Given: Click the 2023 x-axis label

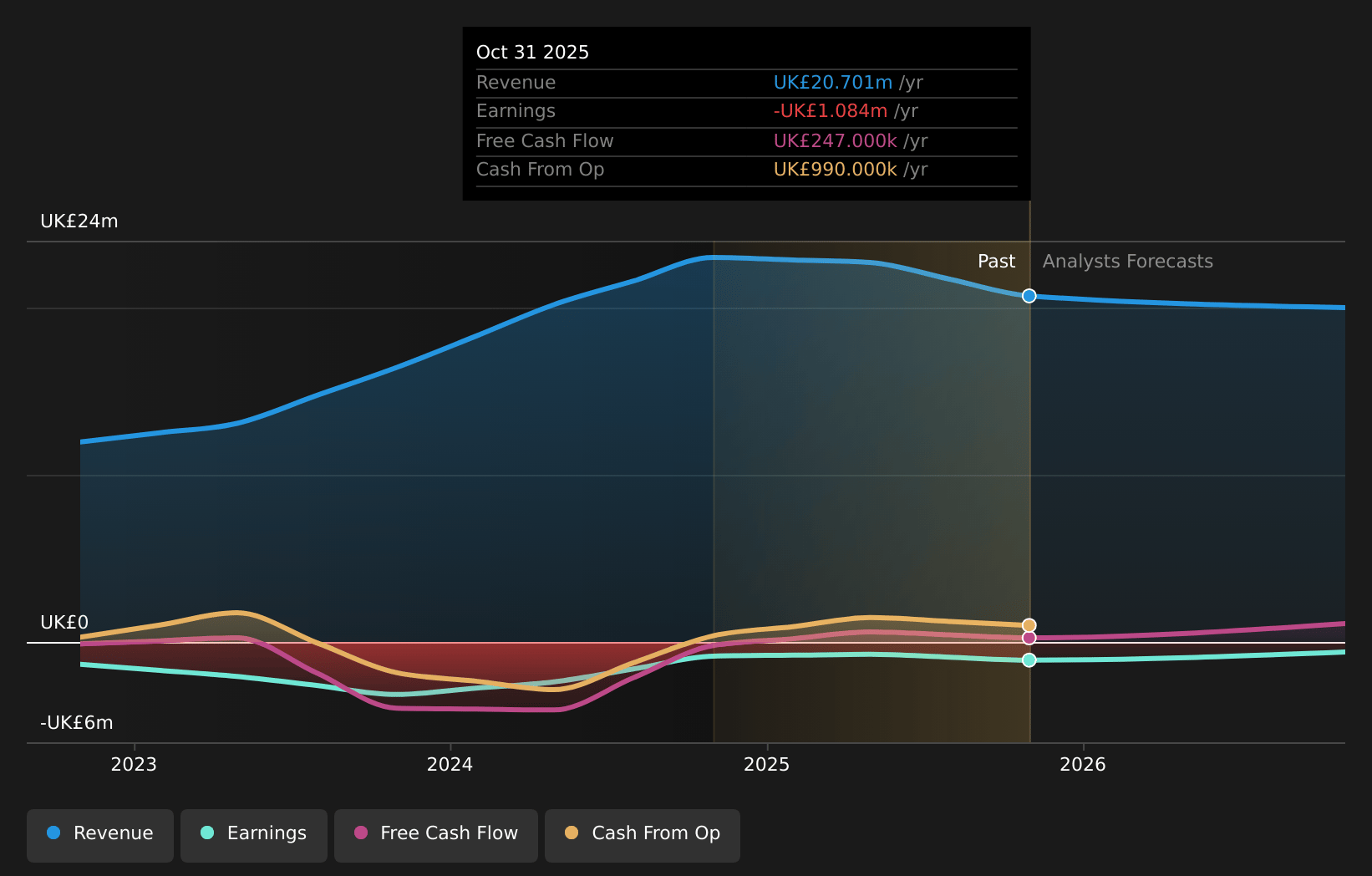Looking at the screenshot, I should 134,764.
